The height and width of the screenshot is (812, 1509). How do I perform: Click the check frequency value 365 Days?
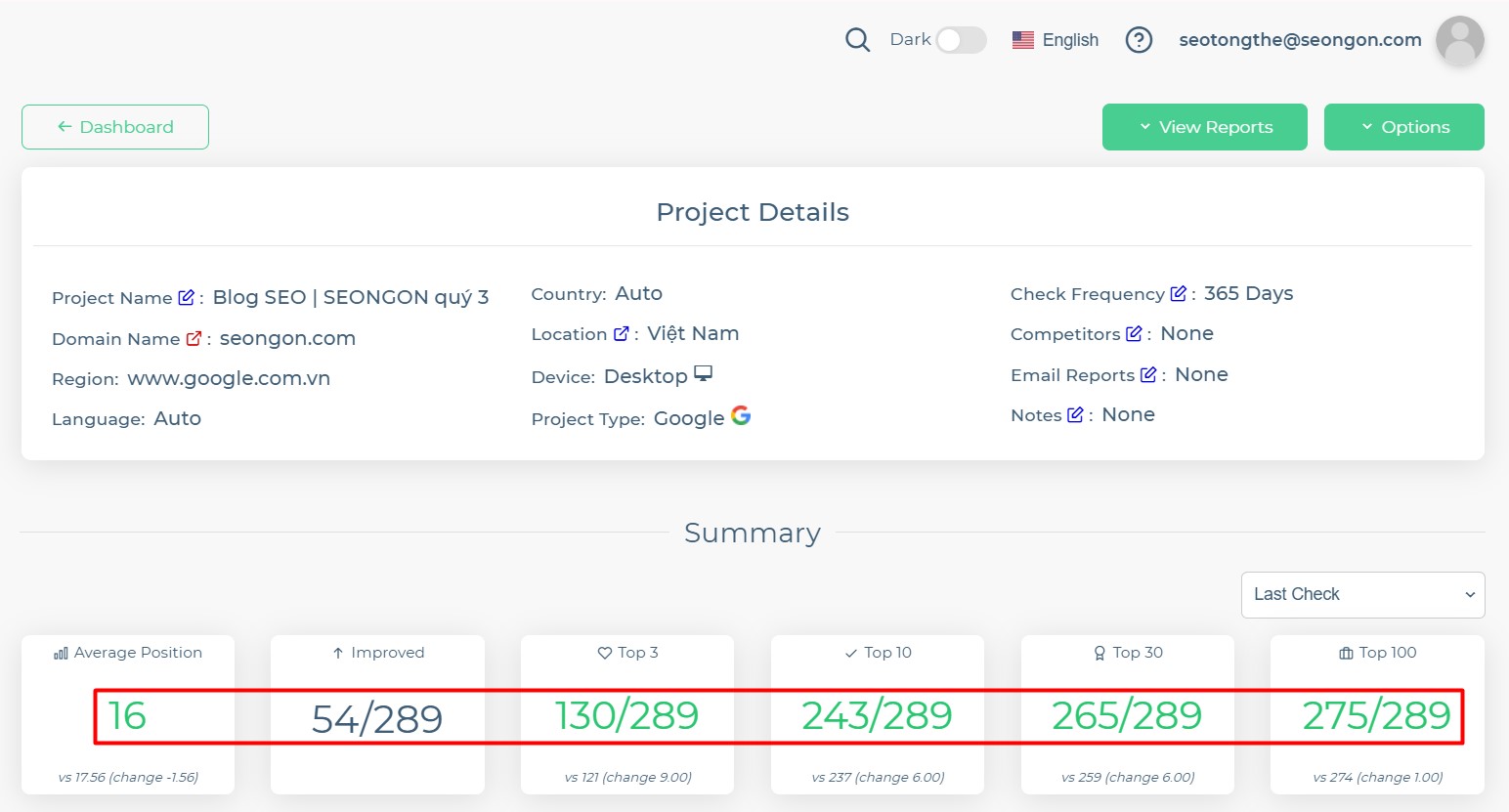tap(1249, 293)
